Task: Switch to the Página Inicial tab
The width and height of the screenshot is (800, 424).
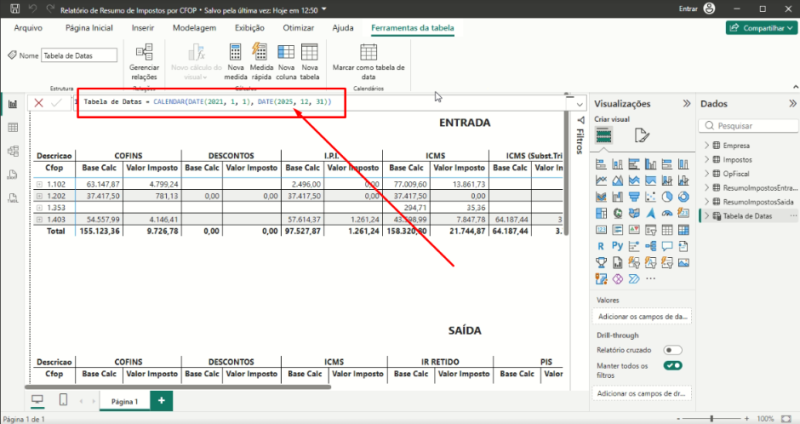Action: (x=89, y=28)
